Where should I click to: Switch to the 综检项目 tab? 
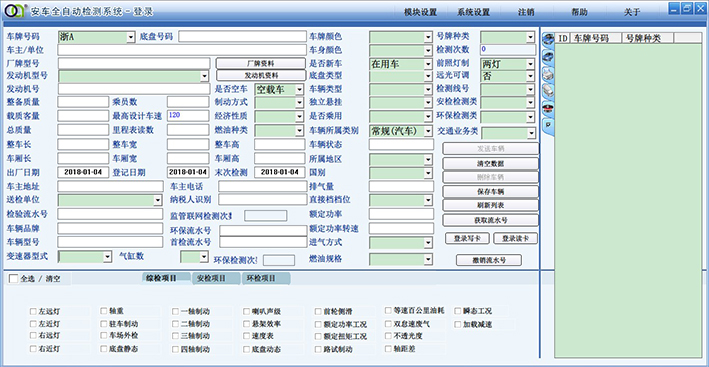tap(166, 278)
